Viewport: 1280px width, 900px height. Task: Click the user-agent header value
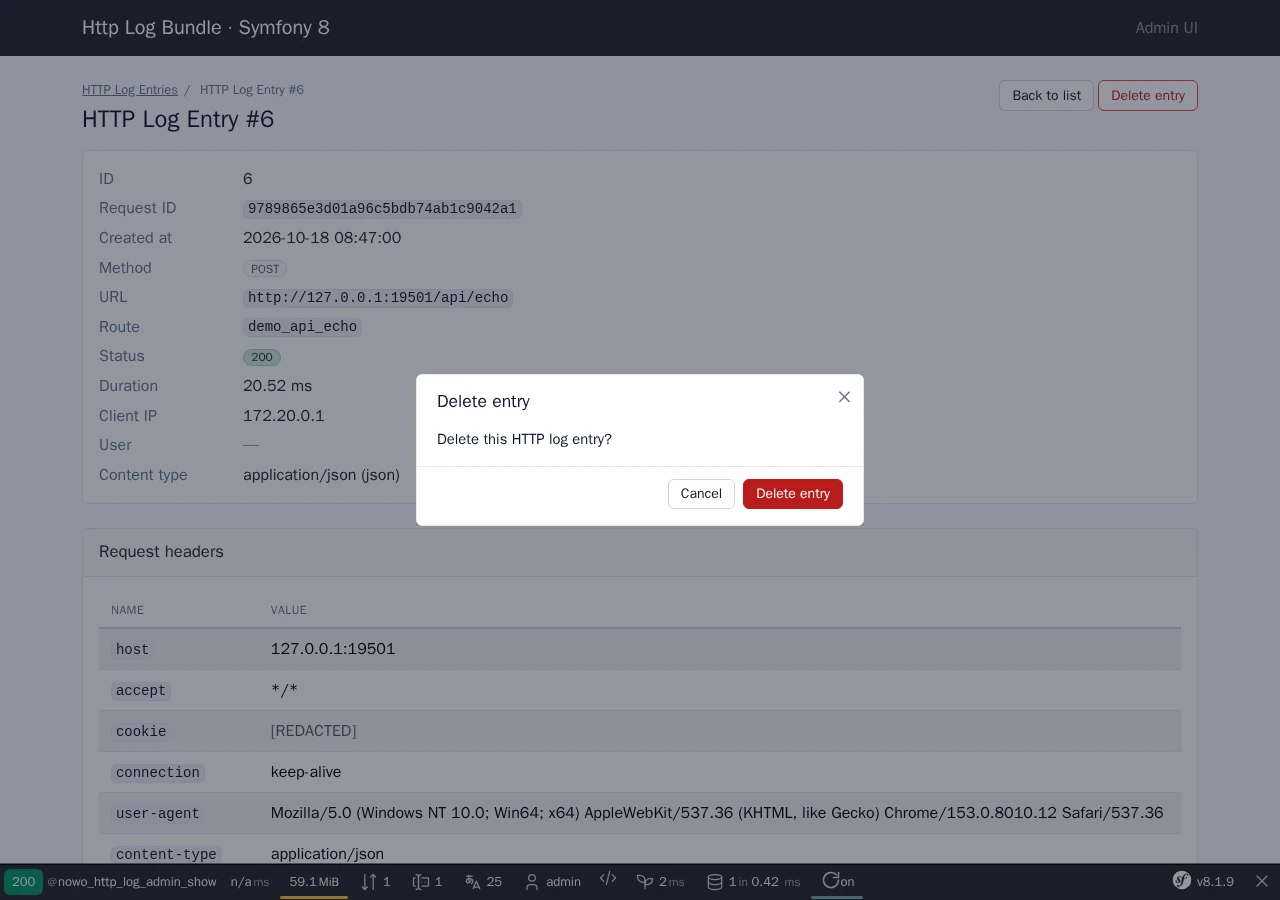(x=717, y=813)
